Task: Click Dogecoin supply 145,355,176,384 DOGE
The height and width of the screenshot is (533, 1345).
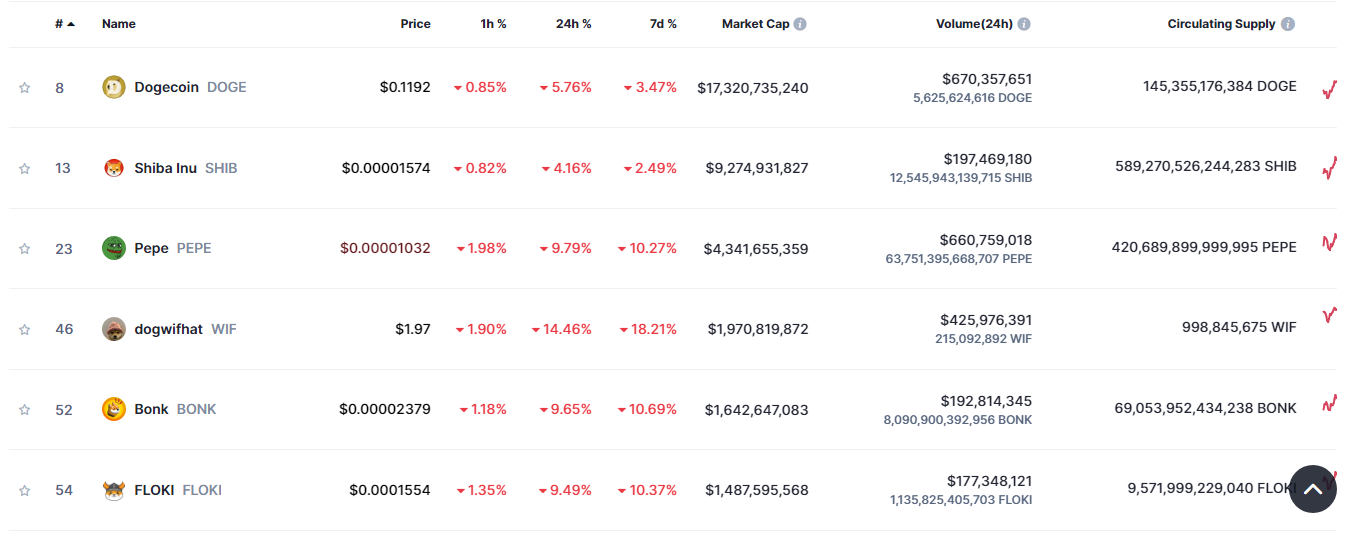Action: [1220, 87]
